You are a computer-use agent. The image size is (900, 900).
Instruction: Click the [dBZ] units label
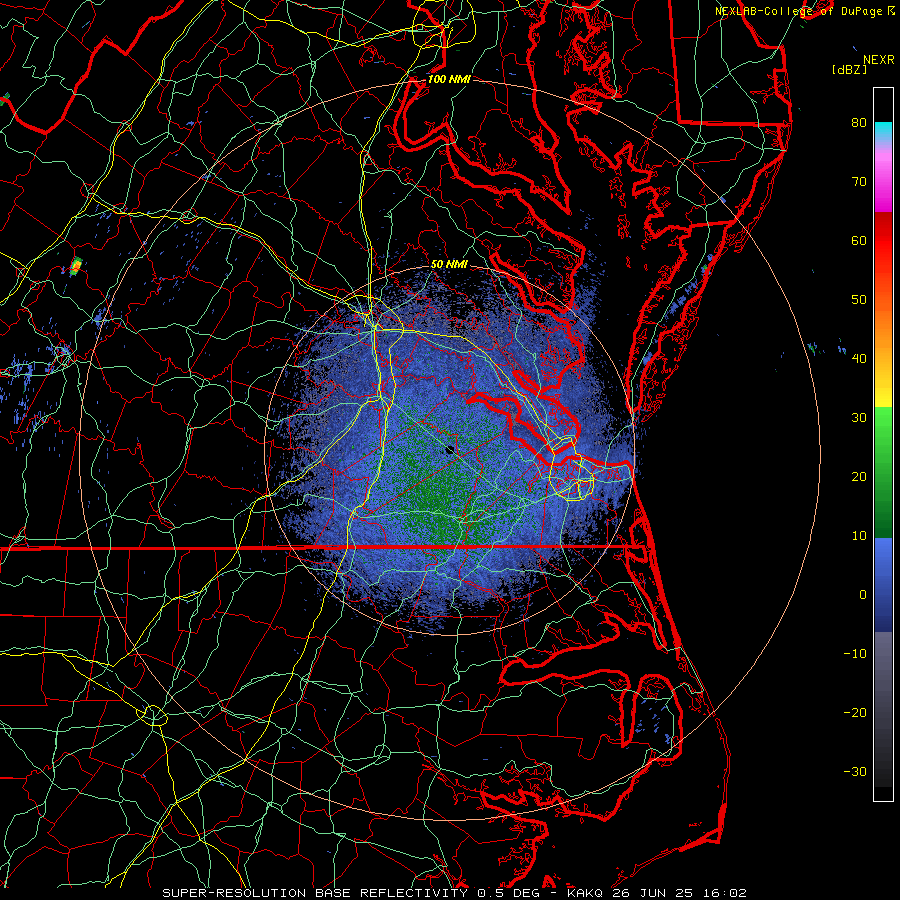point(849,70)
